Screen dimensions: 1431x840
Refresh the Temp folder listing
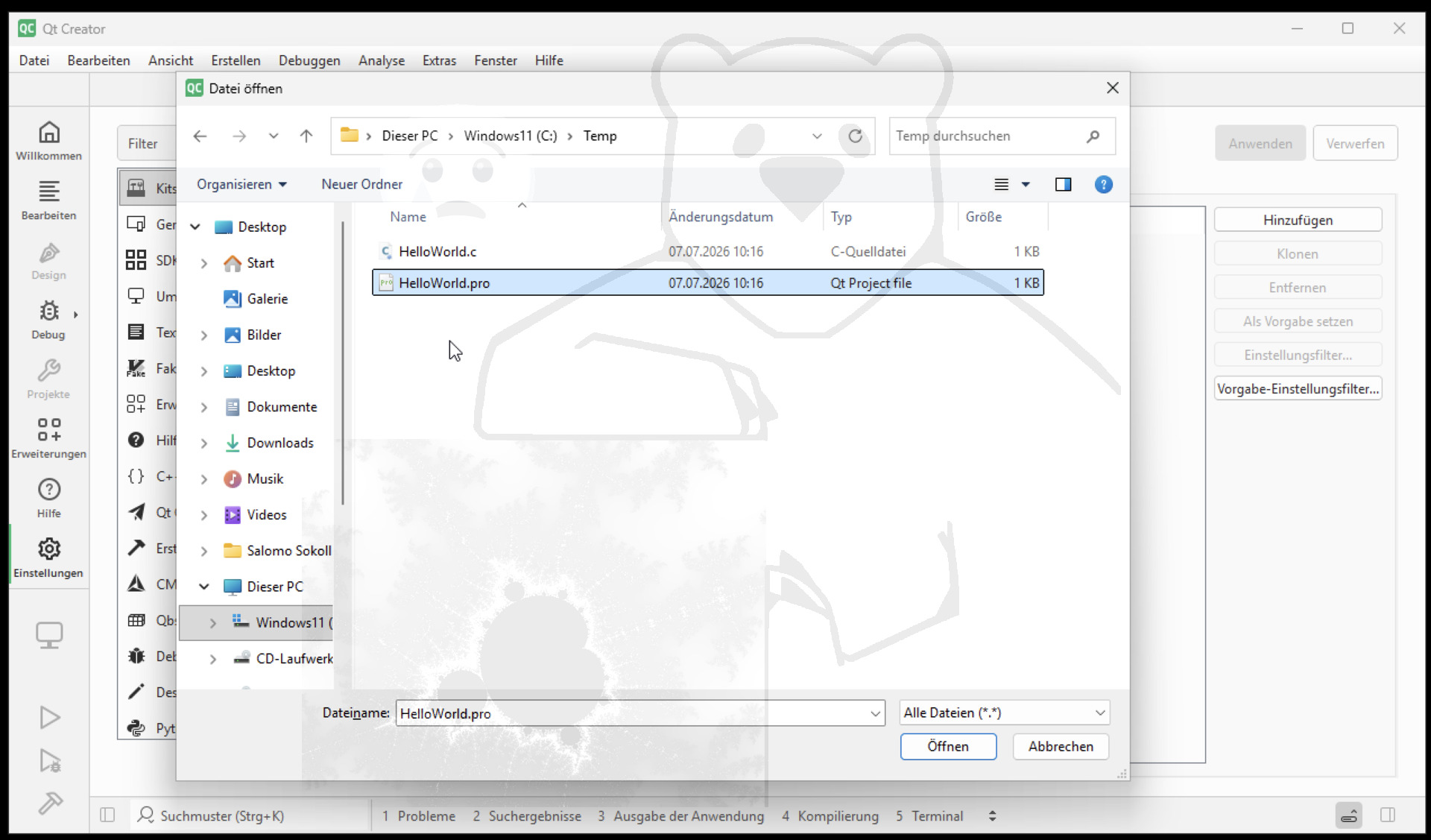click(856, 136)
